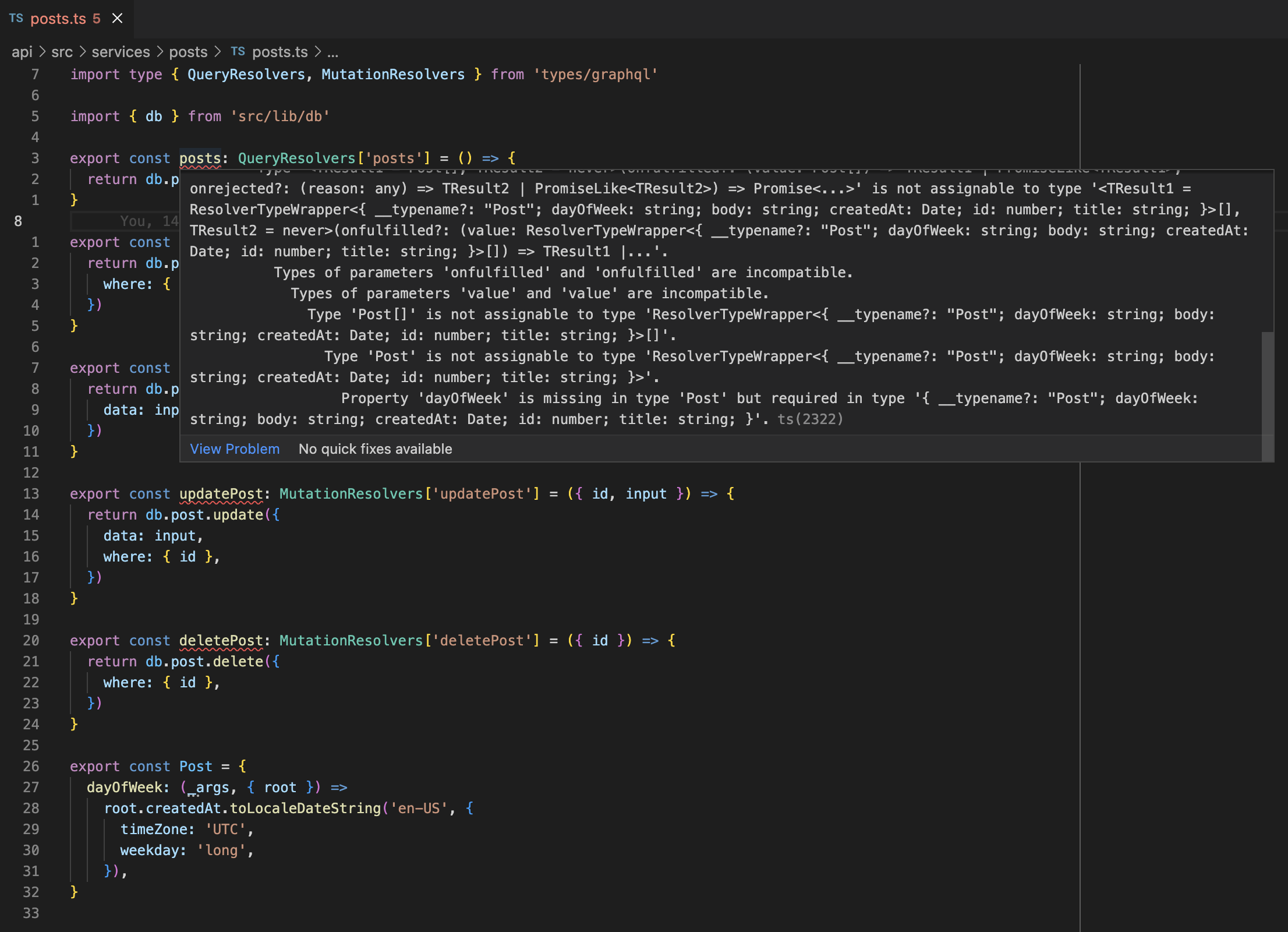This screenshot has height=932, width=1288.
Task: Open the 'api' breadcrumb segment
Action: point(22,52)
